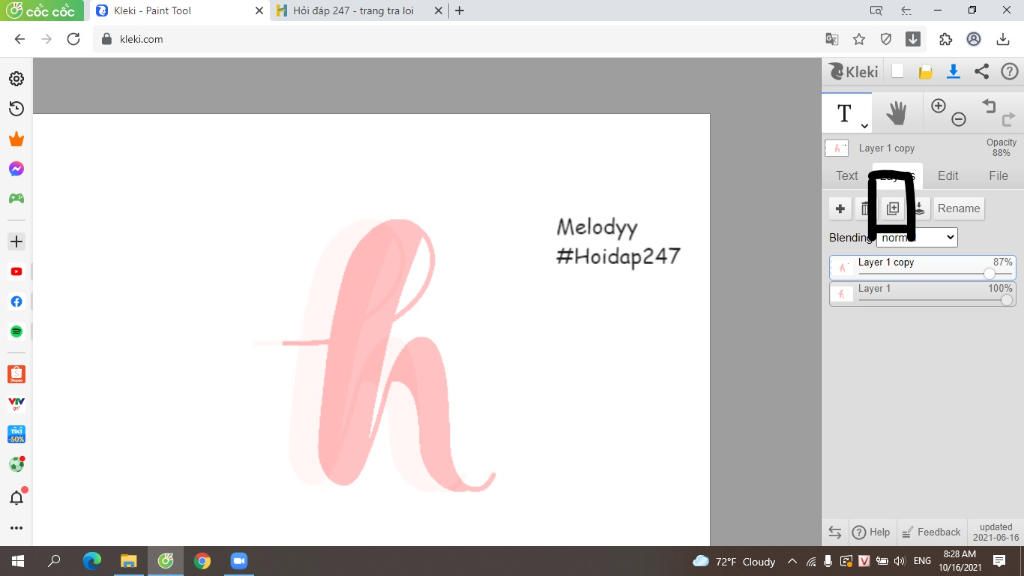Open the sidebar more options dots
The width and height of the screenshot is (1024, 576).
16,528
